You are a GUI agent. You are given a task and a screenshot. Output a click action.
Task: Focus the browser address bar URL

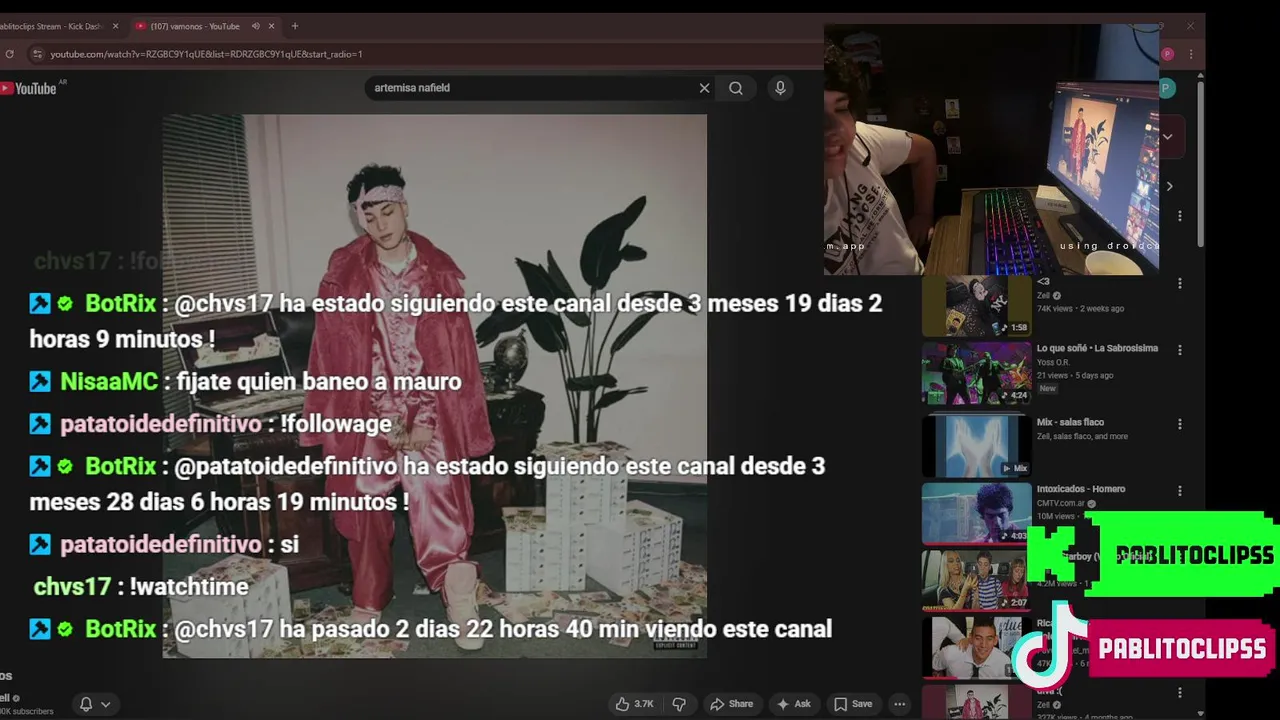(206, 54)
